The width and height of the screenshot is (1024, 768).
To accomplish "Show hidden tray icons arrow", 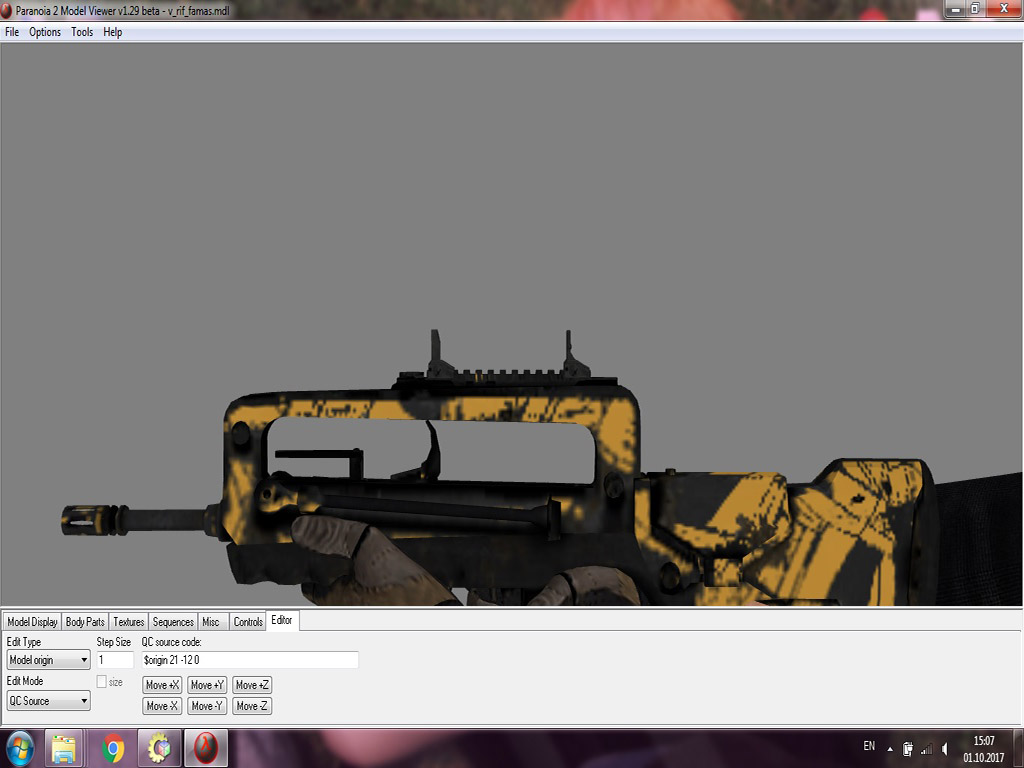I will [x=890, y=748].
